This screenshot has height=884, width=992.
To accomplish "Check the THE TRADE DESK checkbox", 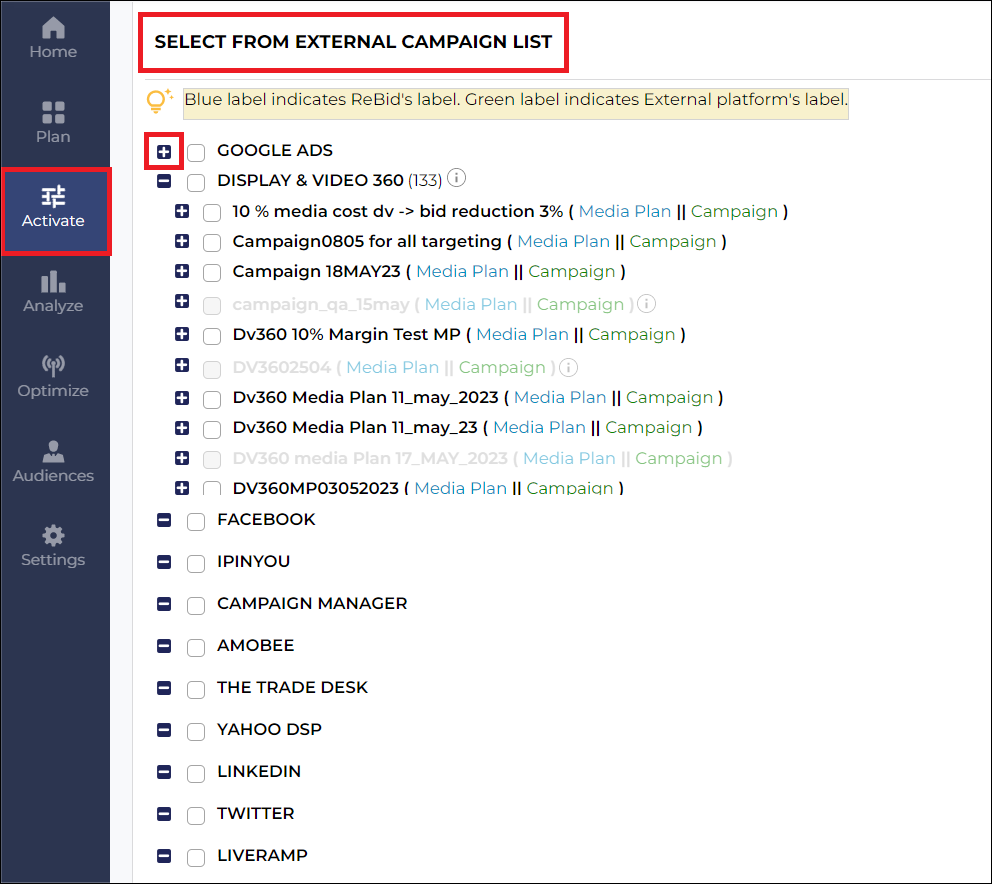I will (x=196, y=690).
